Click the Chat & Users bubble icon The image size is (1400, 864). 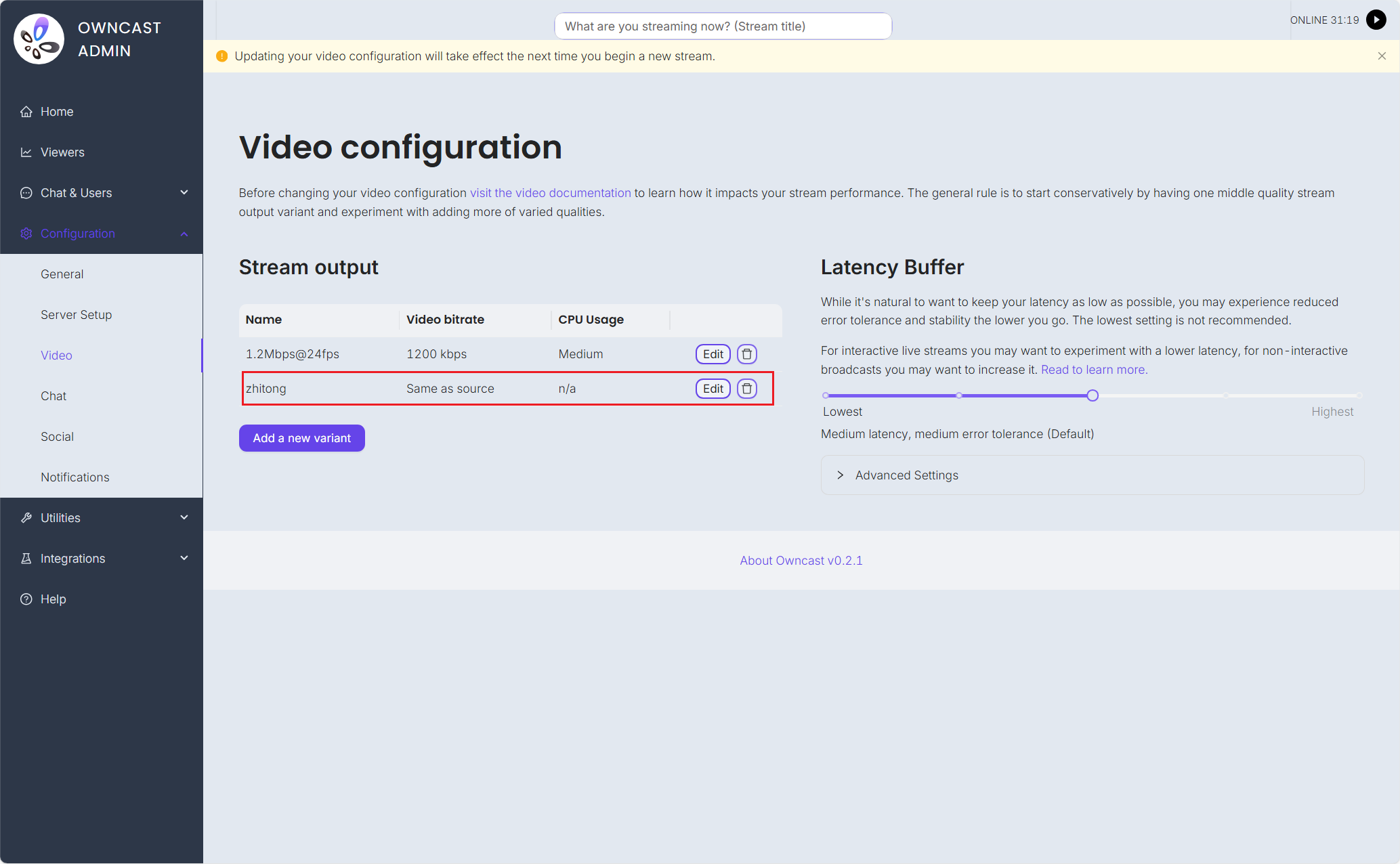pos(26,193)
